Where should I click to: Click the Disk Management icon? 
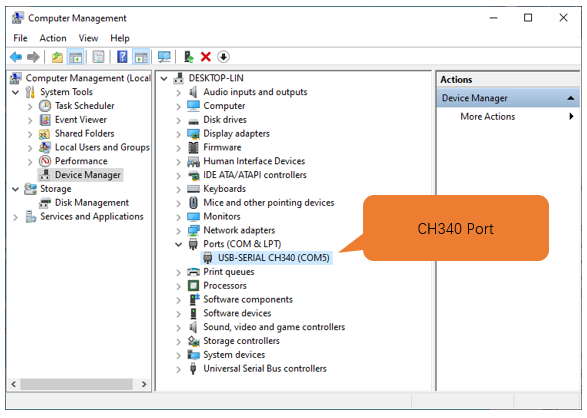[45, 203]
